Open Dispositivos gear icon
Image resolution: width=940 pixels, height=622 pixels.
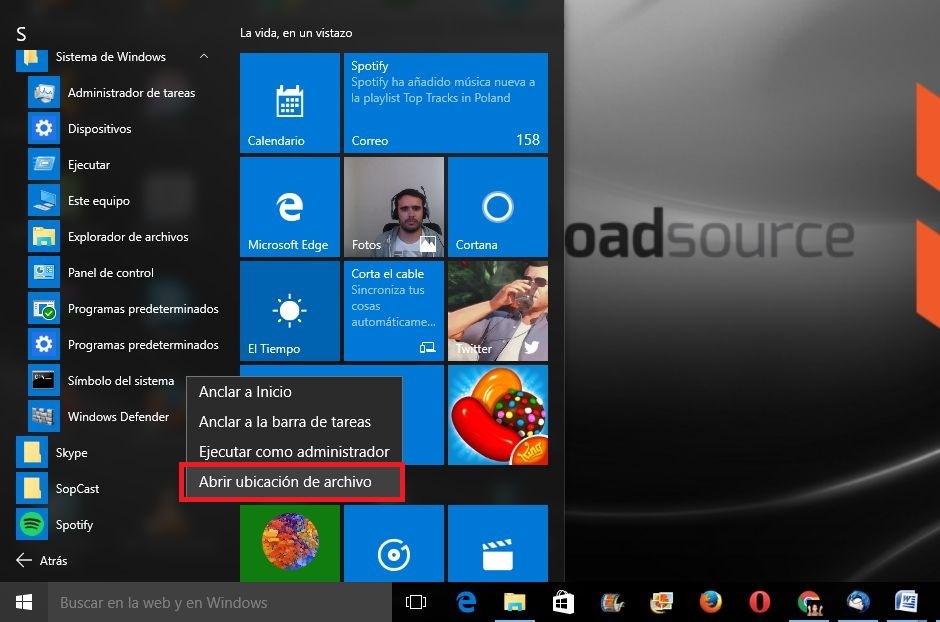pyautogui.click(x=44, y=129)
